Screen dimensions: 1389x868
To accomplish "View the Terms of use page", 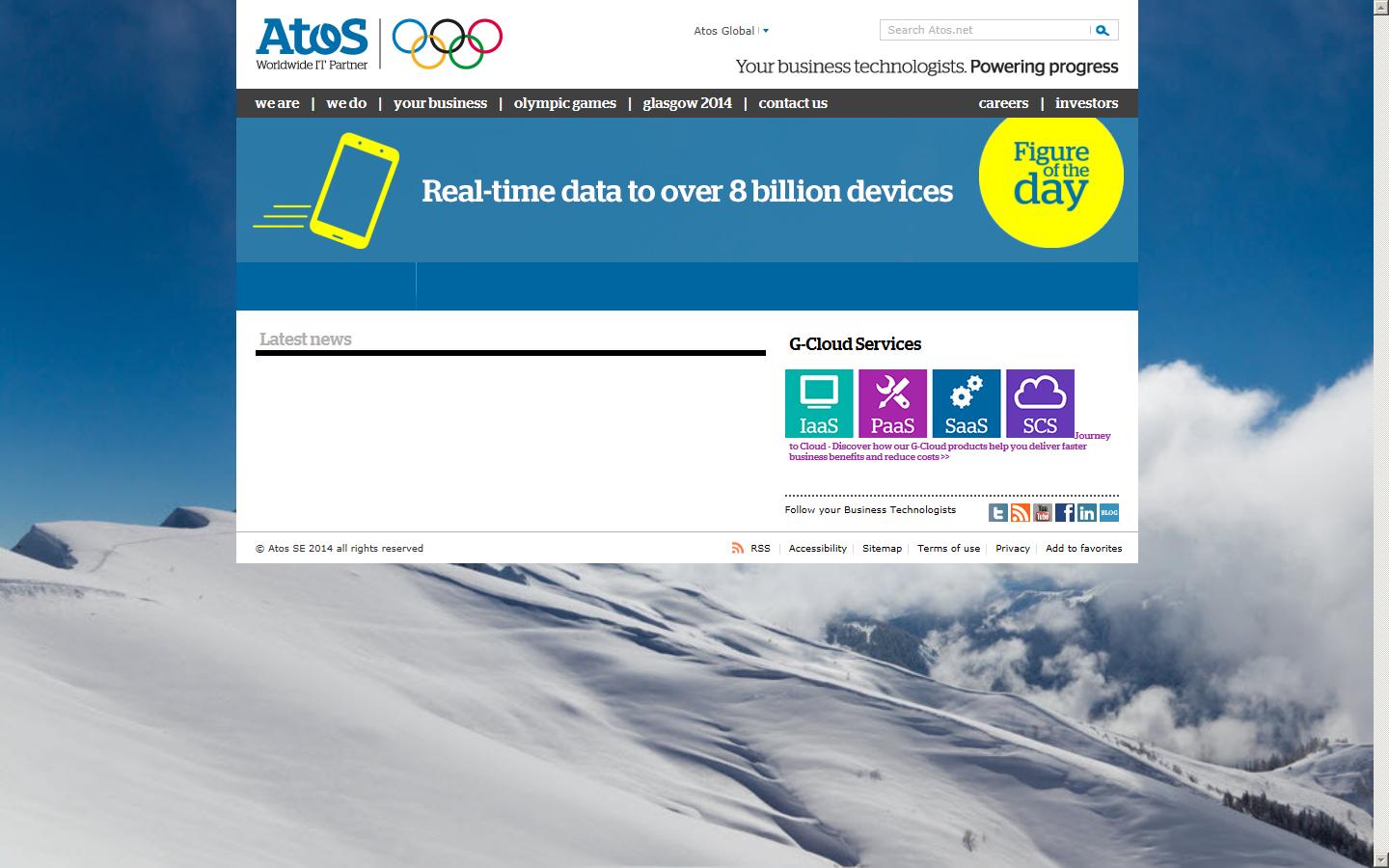I will coord(948,548).
